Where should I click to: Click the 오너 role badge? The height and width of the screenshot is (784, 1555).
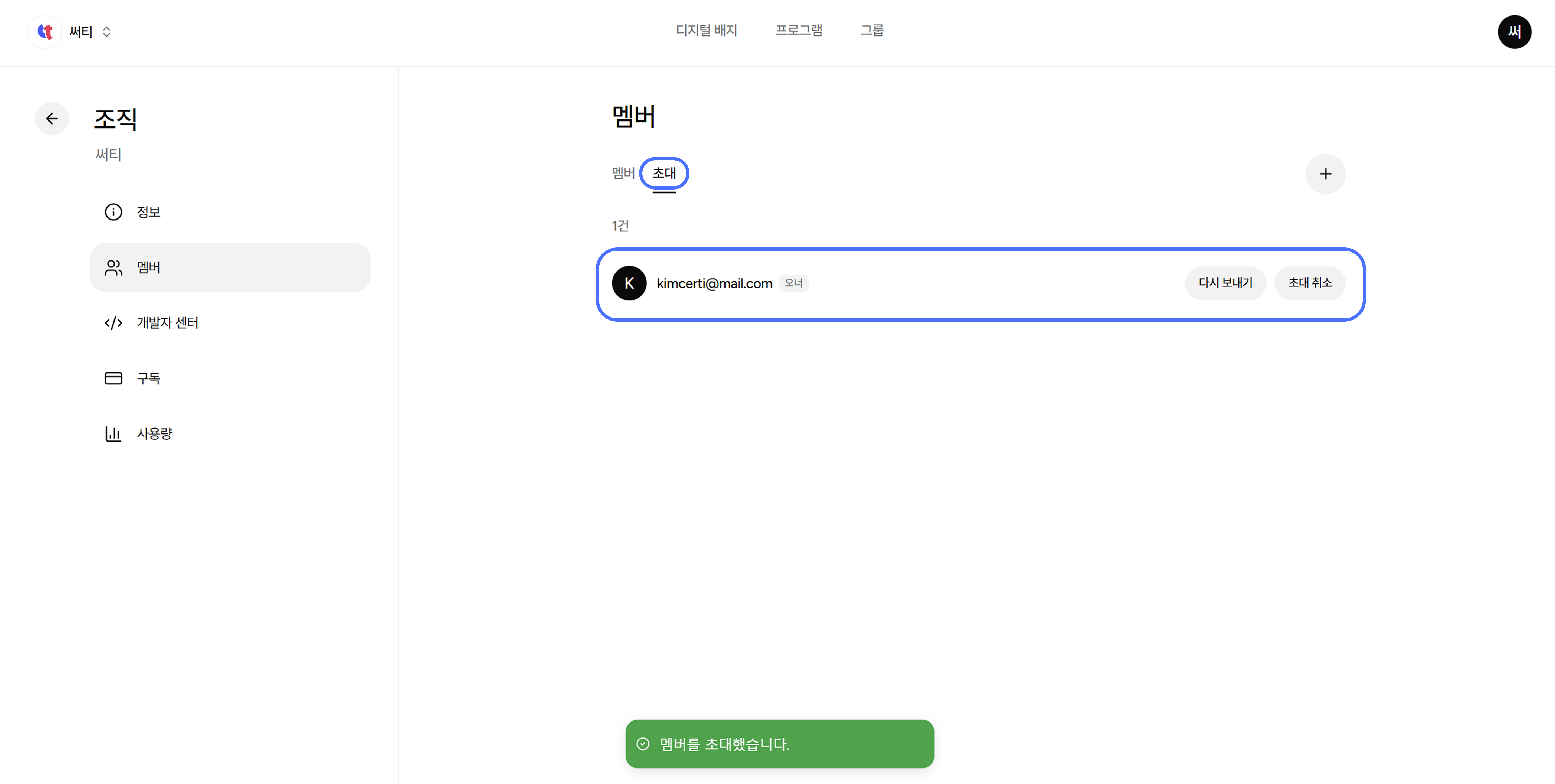tap(794, 283)
